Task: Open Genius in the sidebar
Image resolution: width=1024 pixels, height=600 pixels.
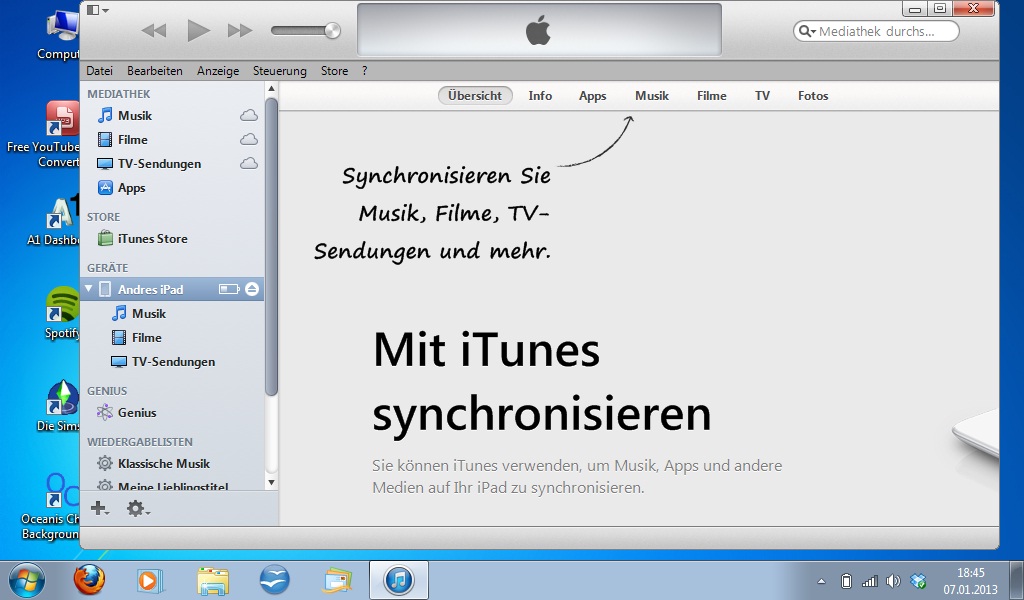Action: click(x=137, y=413)
